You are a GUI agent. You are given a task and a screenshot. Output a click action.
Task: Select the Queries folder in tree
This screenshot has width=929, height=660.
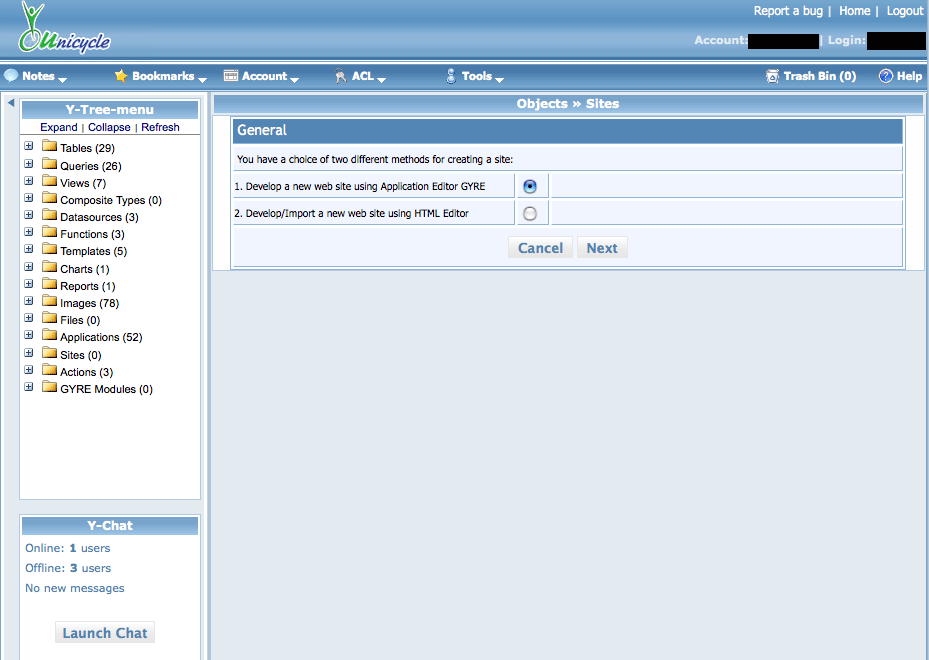79,166
